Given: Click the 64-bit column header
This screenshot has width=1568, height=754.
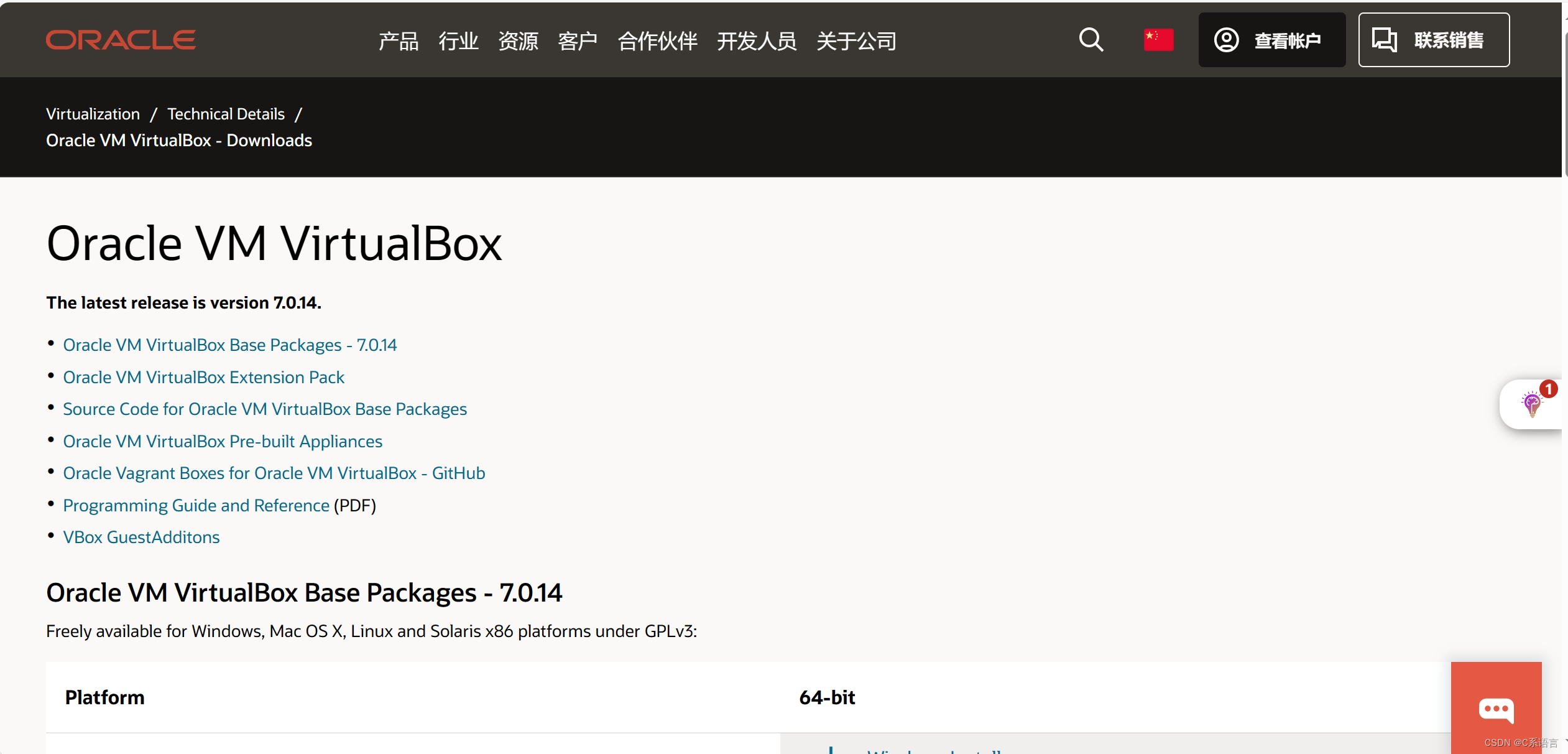Looking at the screenshot, I should point(827,697).
